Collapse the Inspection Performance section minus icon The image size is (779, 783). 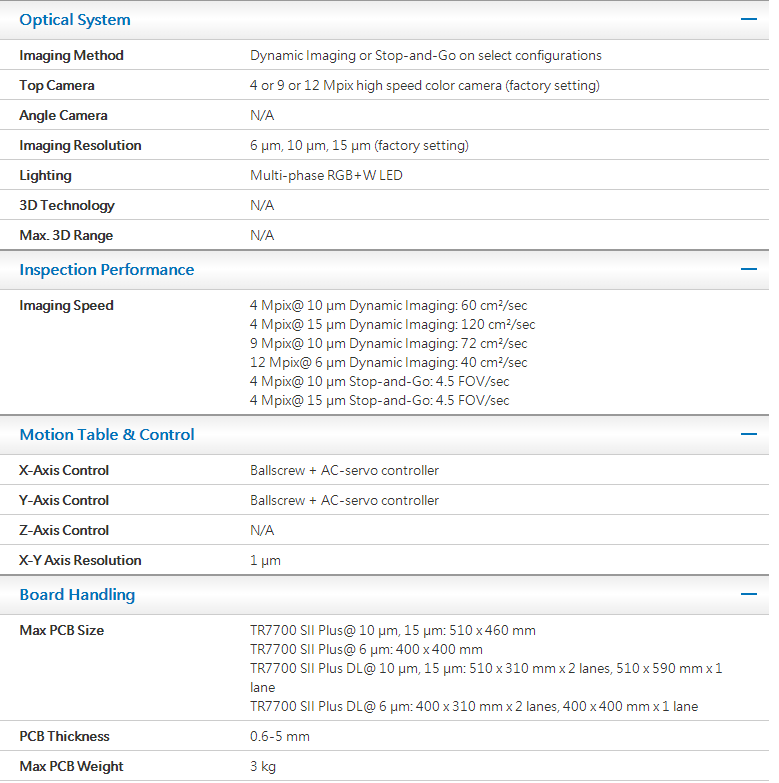pos(749,269)
